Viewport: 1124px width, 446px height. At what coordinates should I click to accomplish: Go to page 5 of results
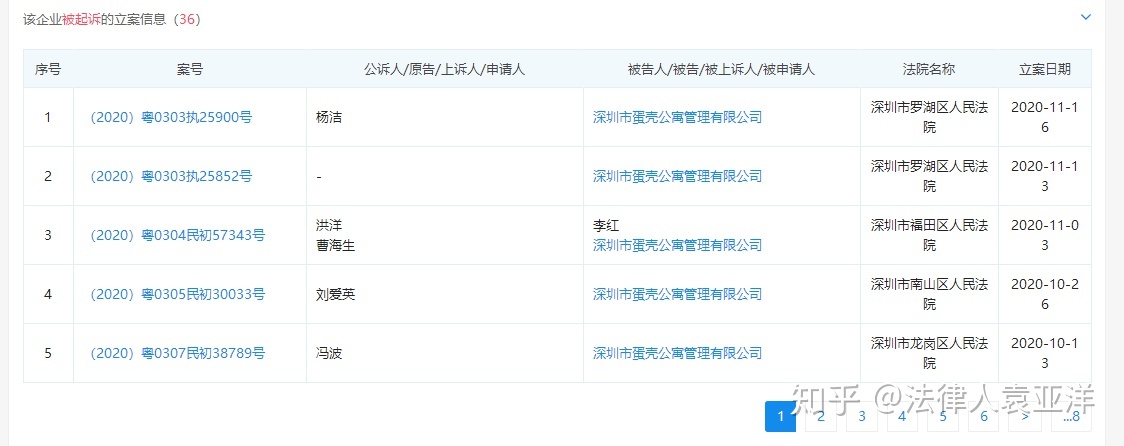point(943,417)
